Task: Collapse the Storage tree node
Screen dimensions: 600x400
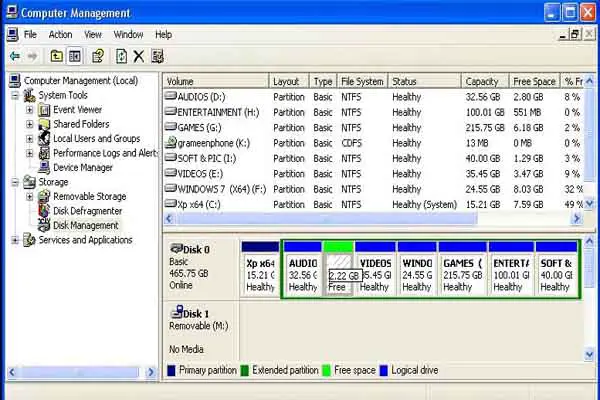Action: (x=15, y=182)
